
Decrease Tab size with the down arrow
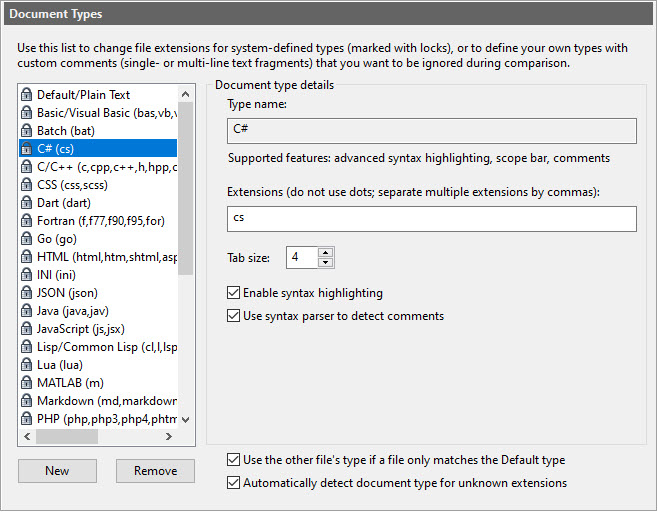pyautogui.click(x=326, y=263)
